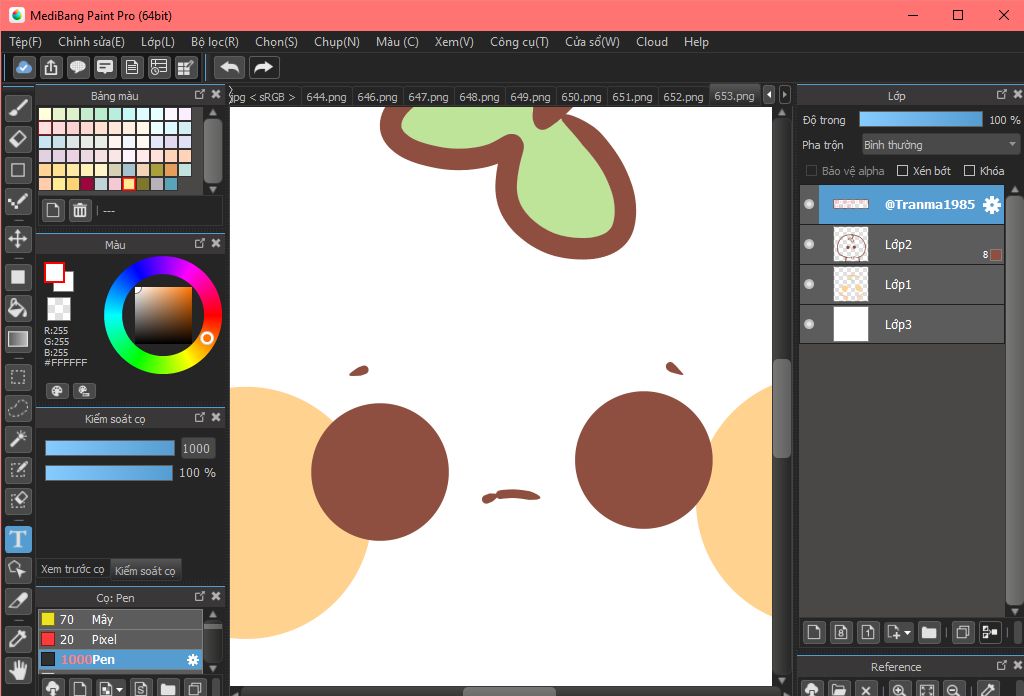Select the Mây brush in list

pyautogui.click(x=121, y=619)
